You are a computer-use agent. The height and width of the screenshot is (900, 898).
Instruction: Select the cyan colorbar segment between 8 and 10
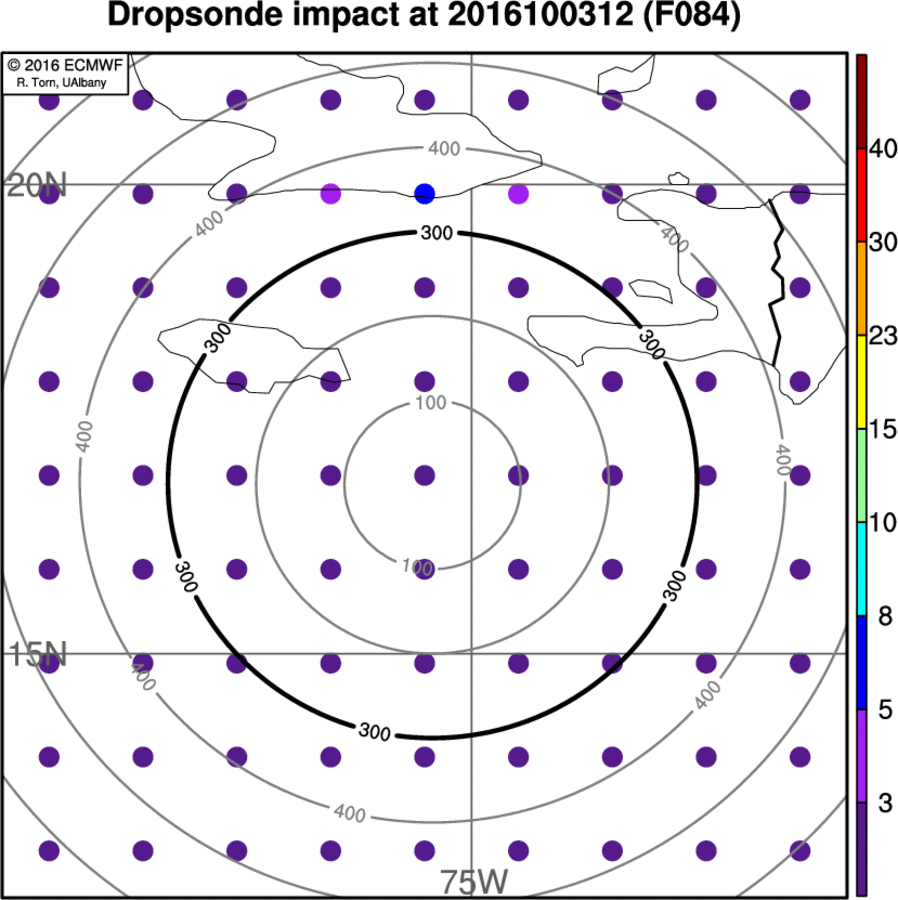pyautogui.click(x=861, y=569)
